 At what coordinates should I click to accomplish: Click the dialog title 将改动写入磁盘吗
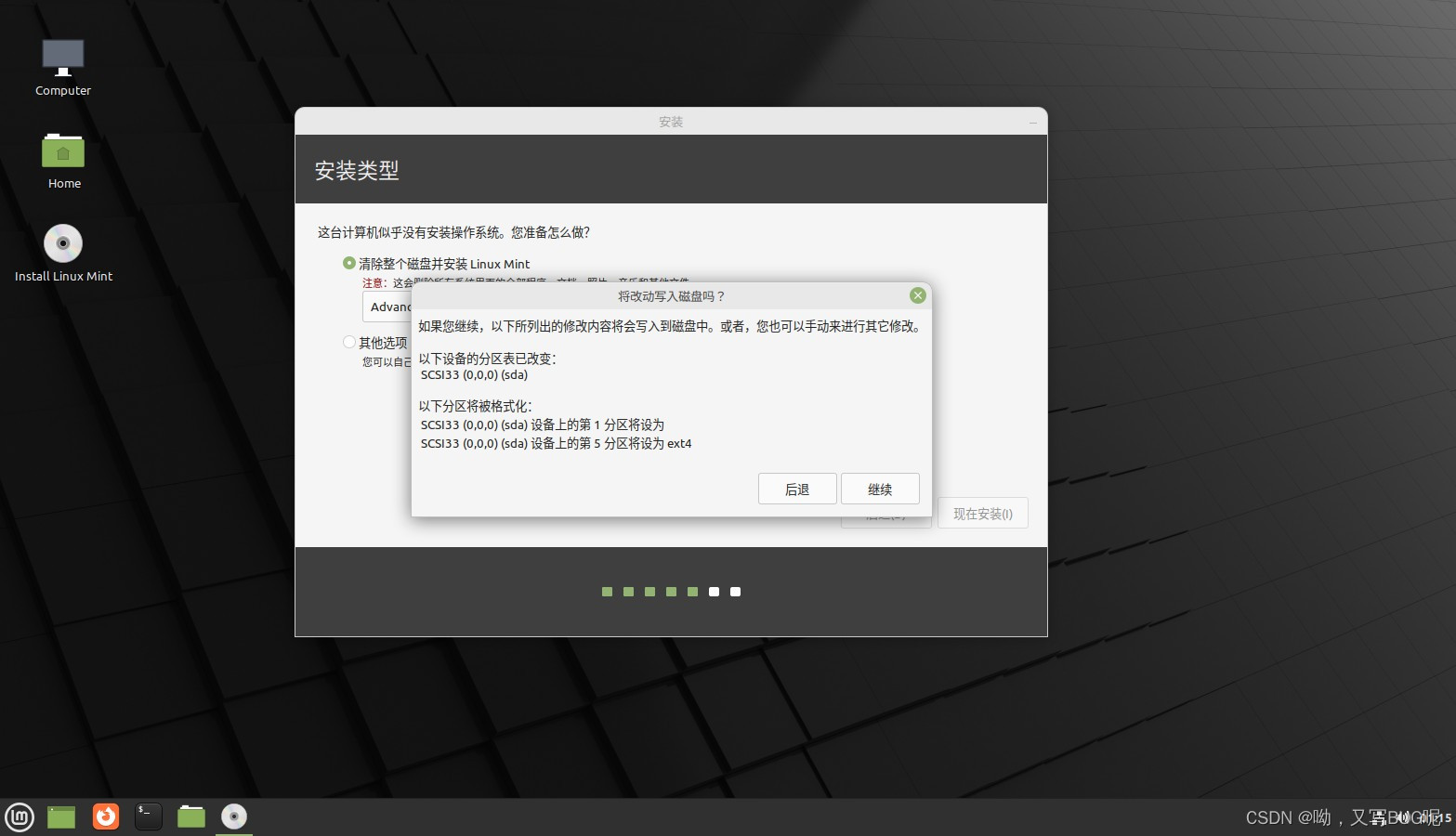click(671, 296)
